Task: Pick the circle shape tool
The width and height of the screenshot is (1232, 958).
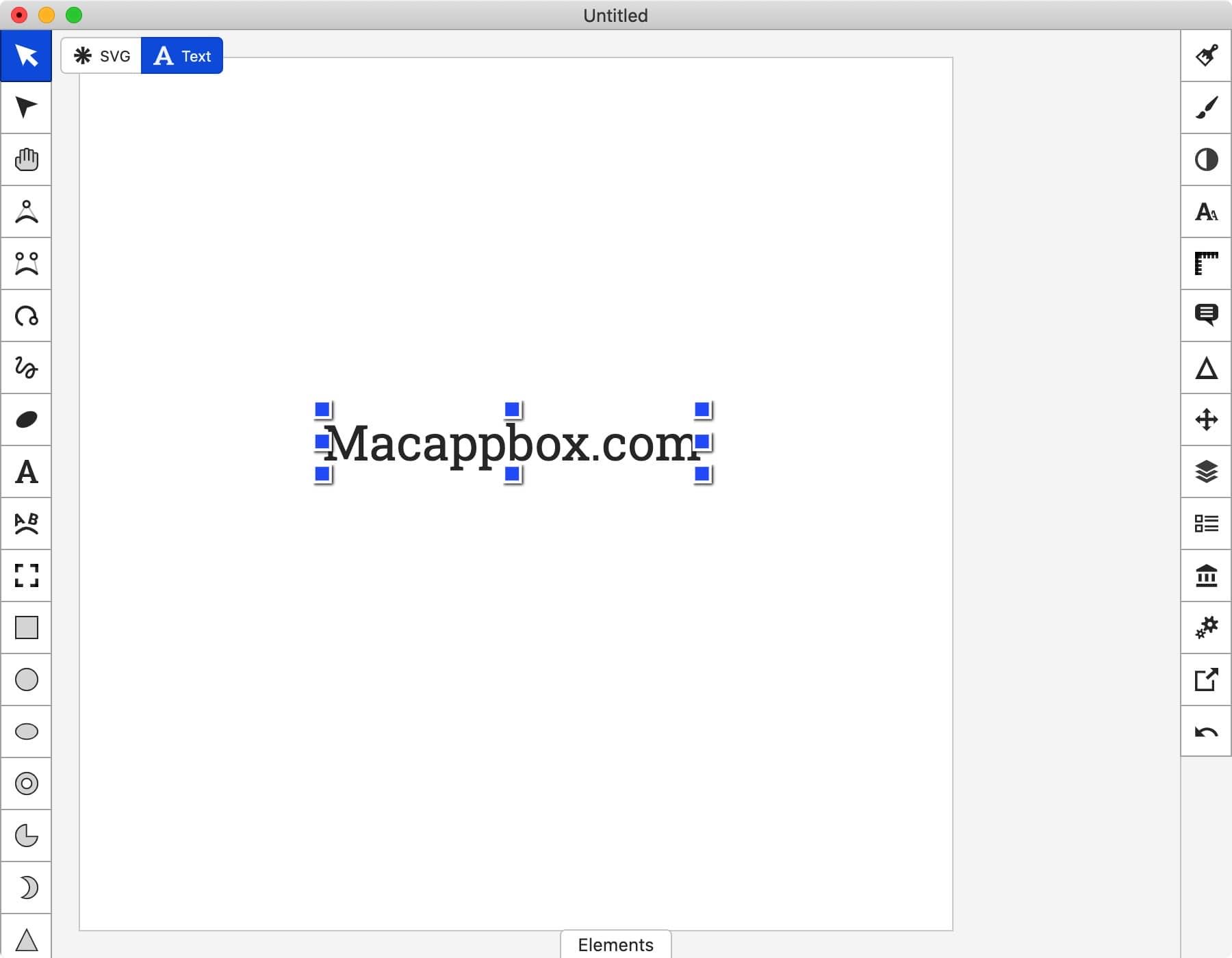Action: pyautogui.click(x=26, y=679)
